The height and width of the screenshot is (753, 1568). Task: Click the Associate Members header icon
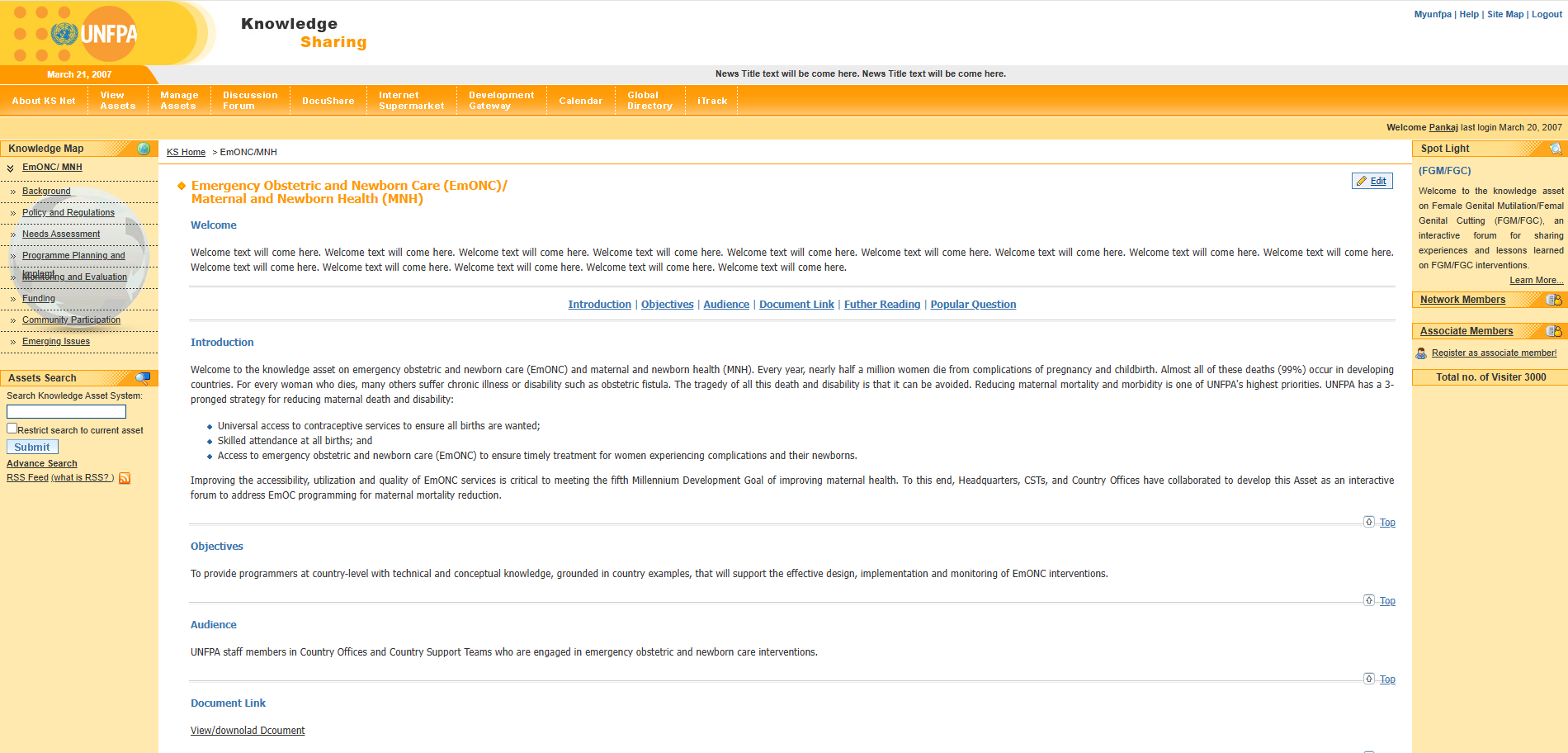(1553, 331)
